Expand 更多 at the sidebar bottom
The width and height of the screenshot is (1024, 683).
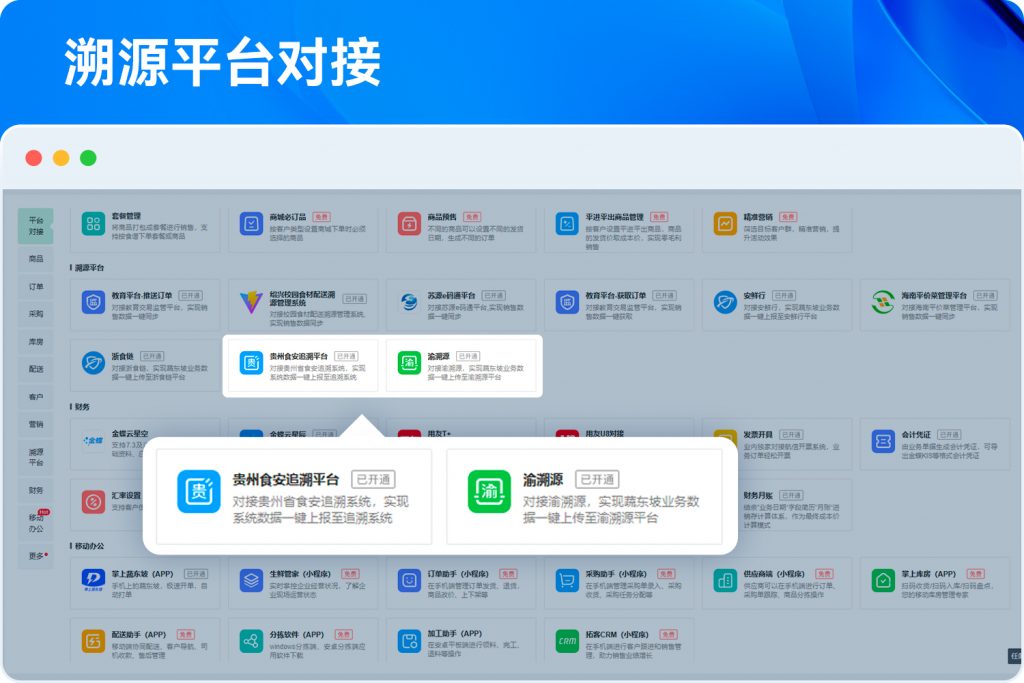point(36,555)
